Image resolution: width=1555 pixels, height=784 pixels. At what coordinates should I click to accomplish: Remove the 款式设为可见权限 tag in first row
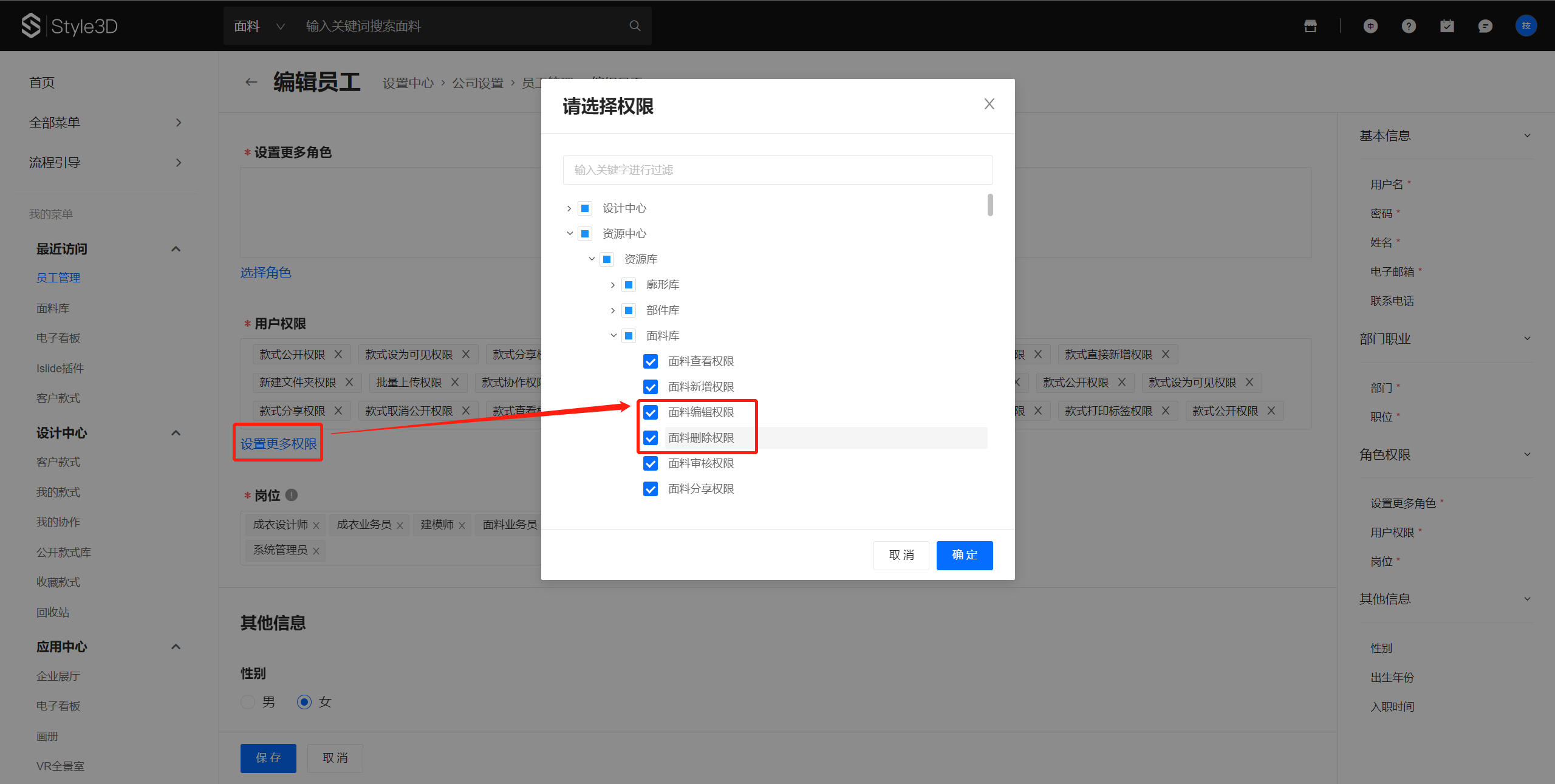[x=466, y=354]
